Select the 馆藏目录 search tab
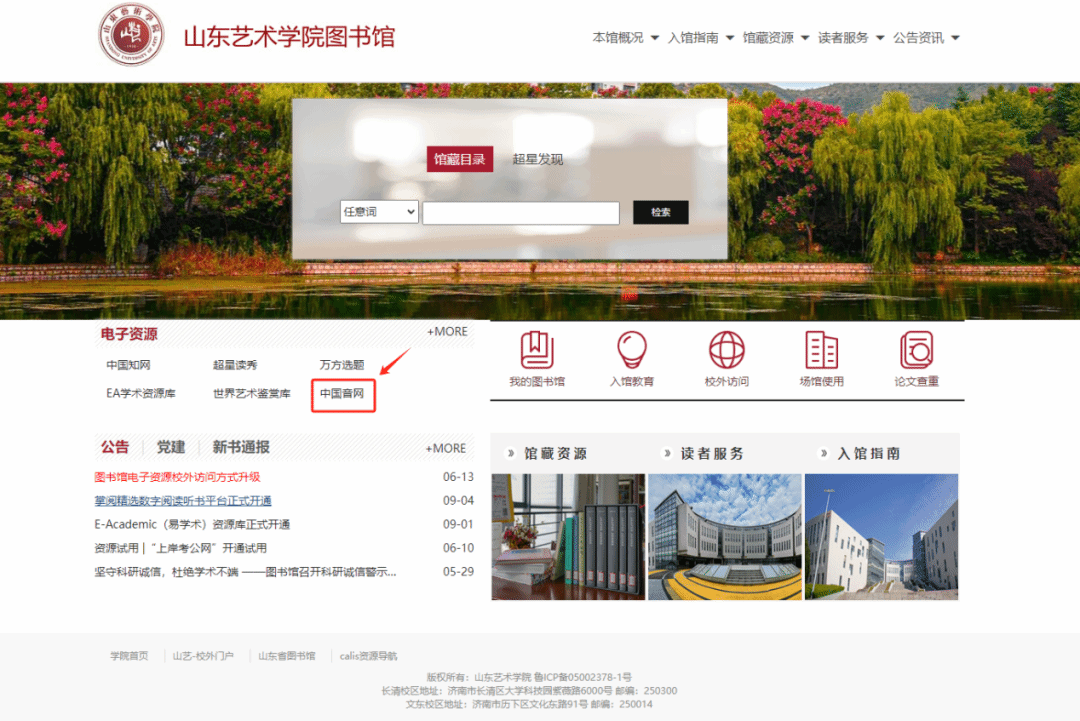The height and width of the screenshot is (721, 1080). pos(460,159)
